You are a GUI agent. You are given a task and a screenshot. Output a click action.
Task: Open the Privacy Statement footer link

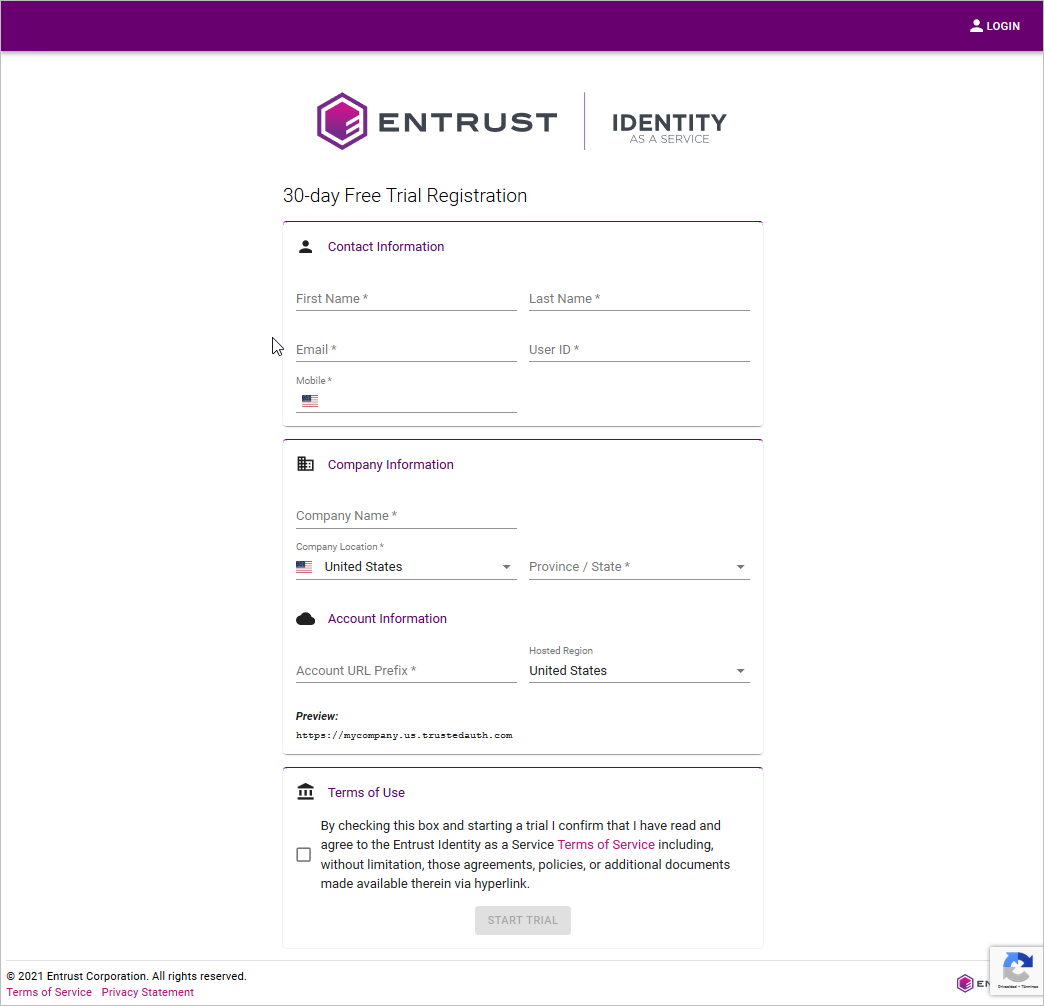coord(148,992)
